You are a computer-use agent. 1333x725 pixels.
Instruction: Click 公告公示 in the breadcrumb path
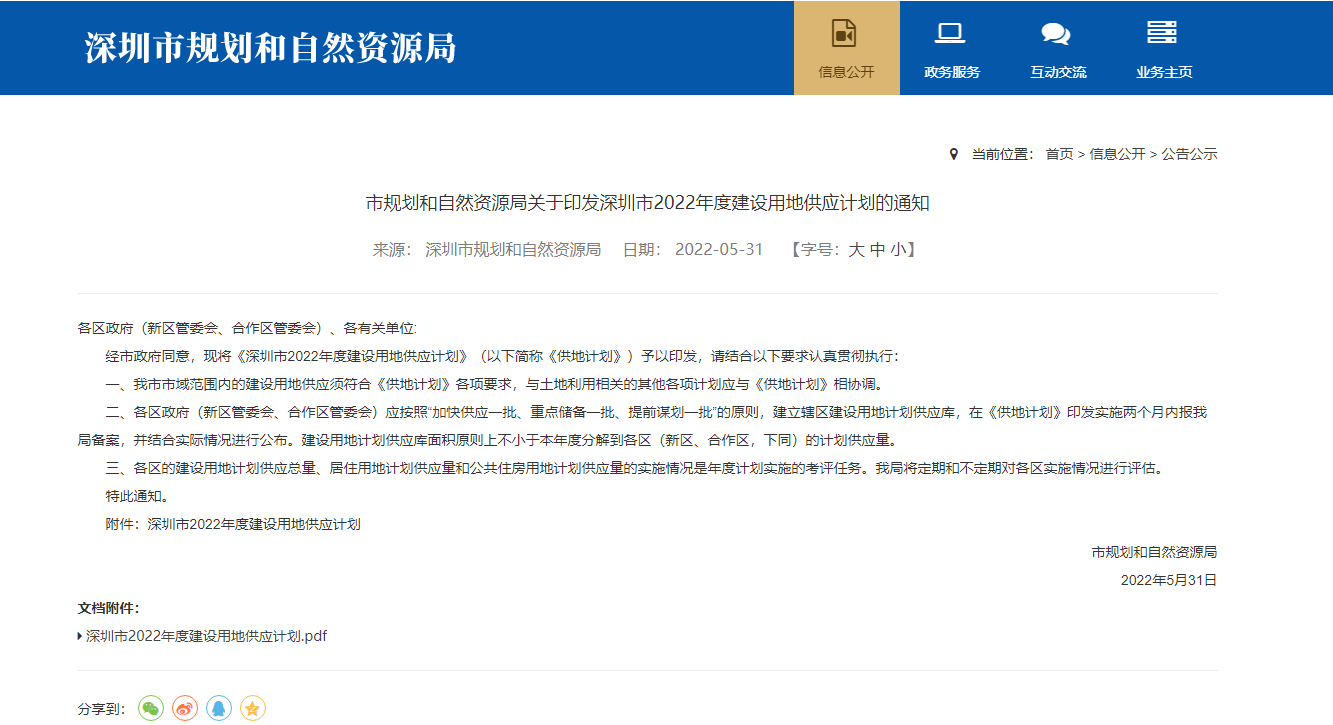tap(1189, 154)
